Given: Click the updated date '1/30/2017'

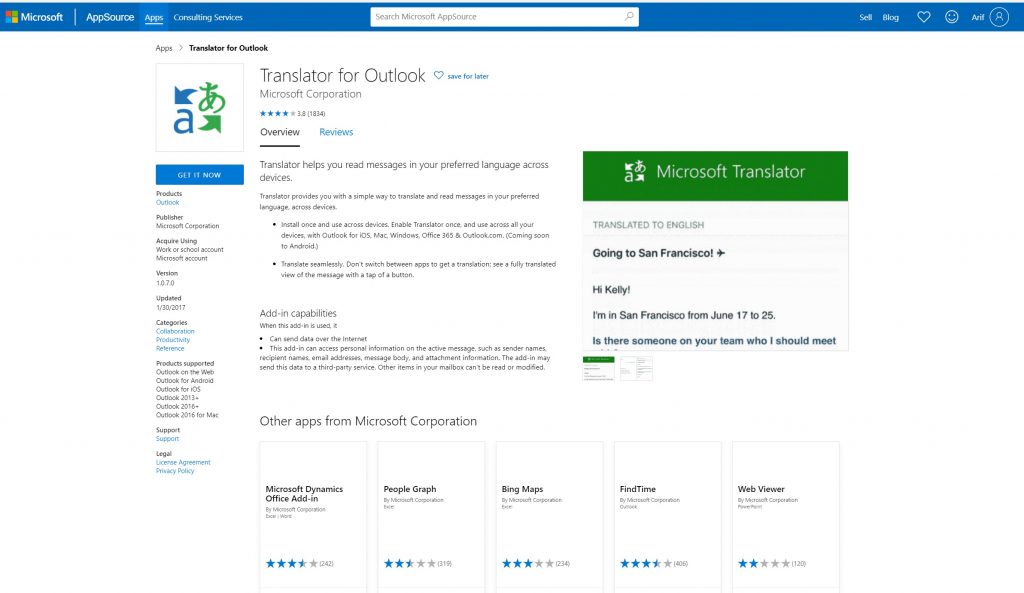Looking at the screenshot, I should [170, 308].
